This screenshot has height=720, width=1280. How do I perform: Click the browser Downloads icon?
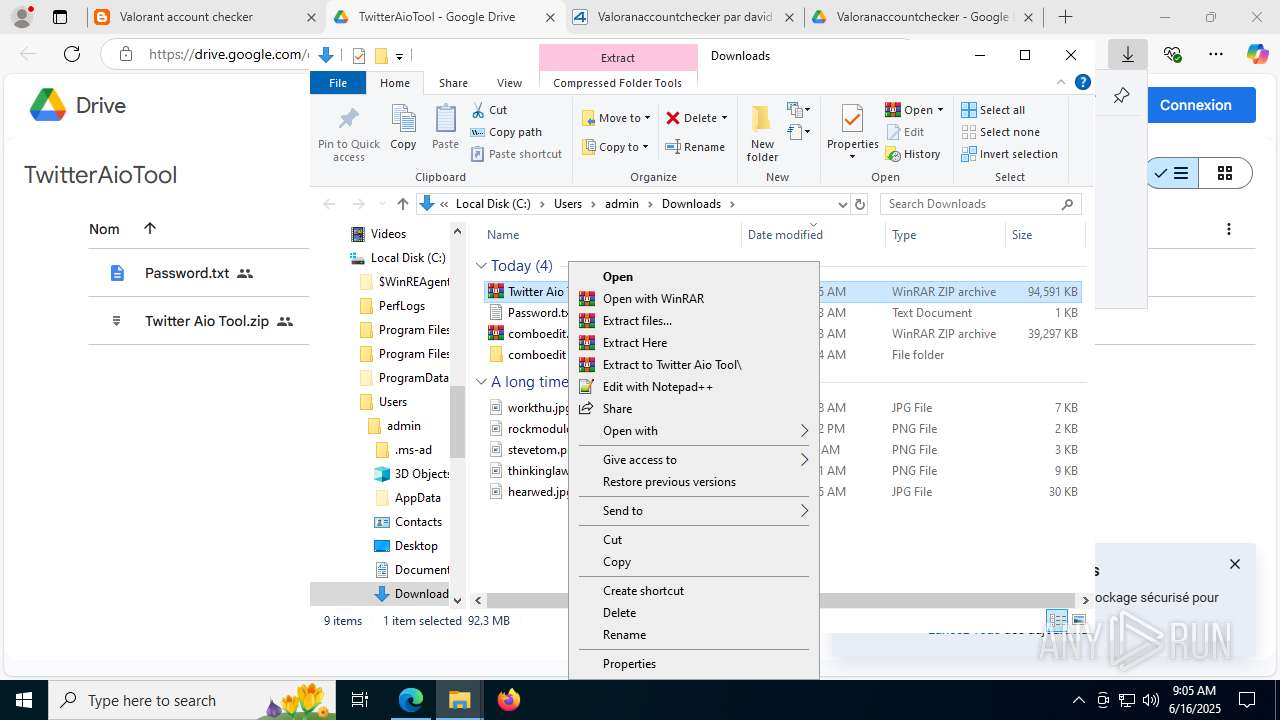(1128, 54)
